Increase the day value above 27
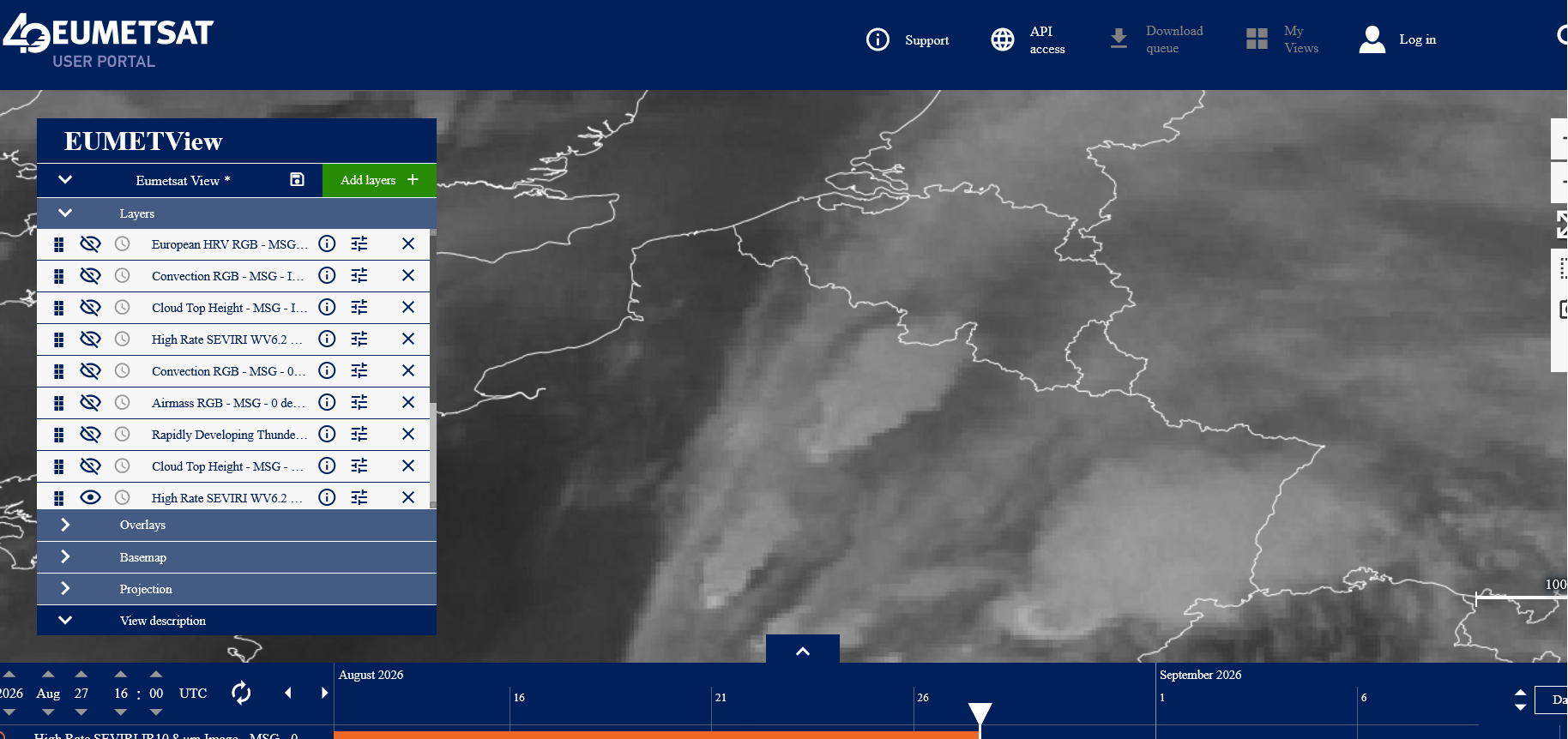This screenshot has width=1568, height=739. (81, 674)
